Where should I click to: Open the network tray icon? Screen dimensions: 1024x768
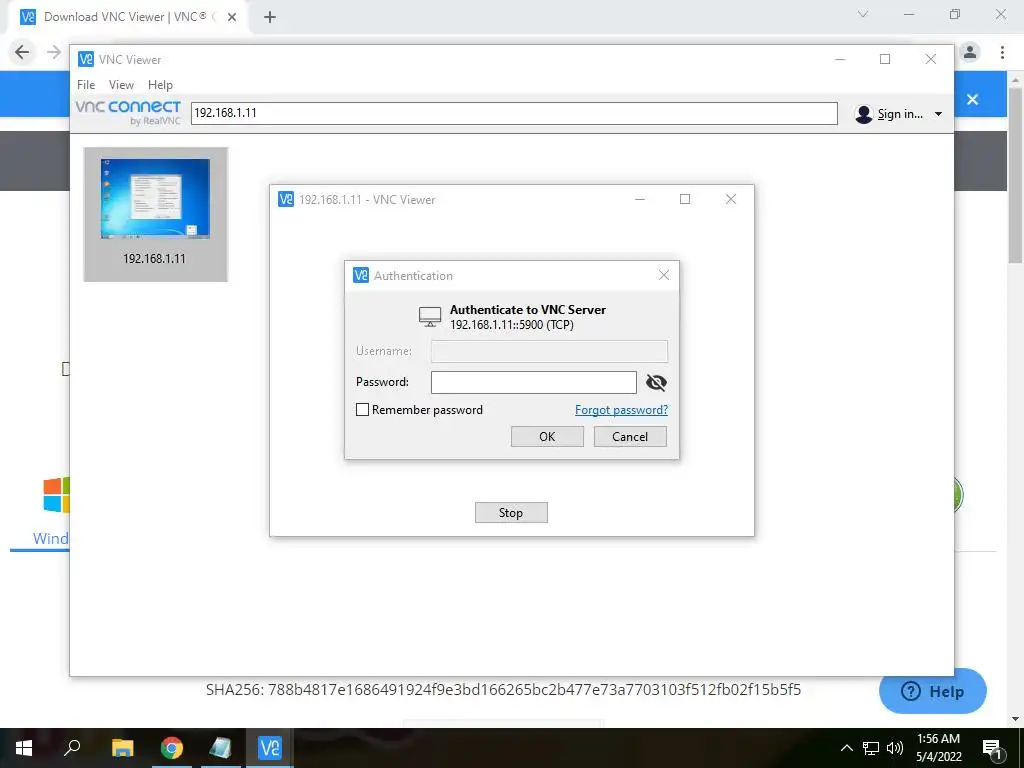pos(871,748)
